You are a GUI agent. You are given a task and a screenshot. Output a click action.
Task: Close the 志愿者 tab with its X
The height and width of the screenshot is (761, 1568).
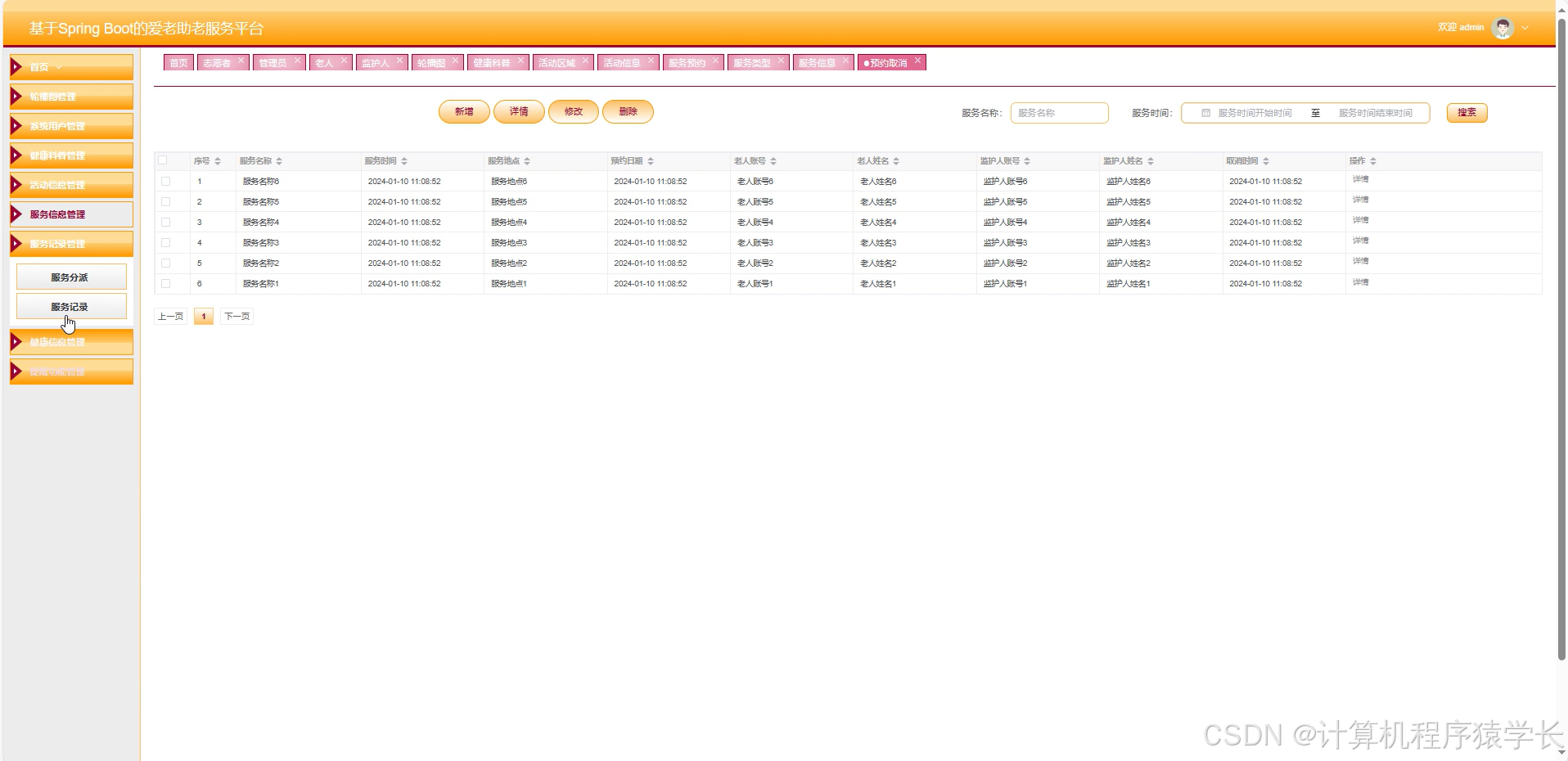(241, 61)
